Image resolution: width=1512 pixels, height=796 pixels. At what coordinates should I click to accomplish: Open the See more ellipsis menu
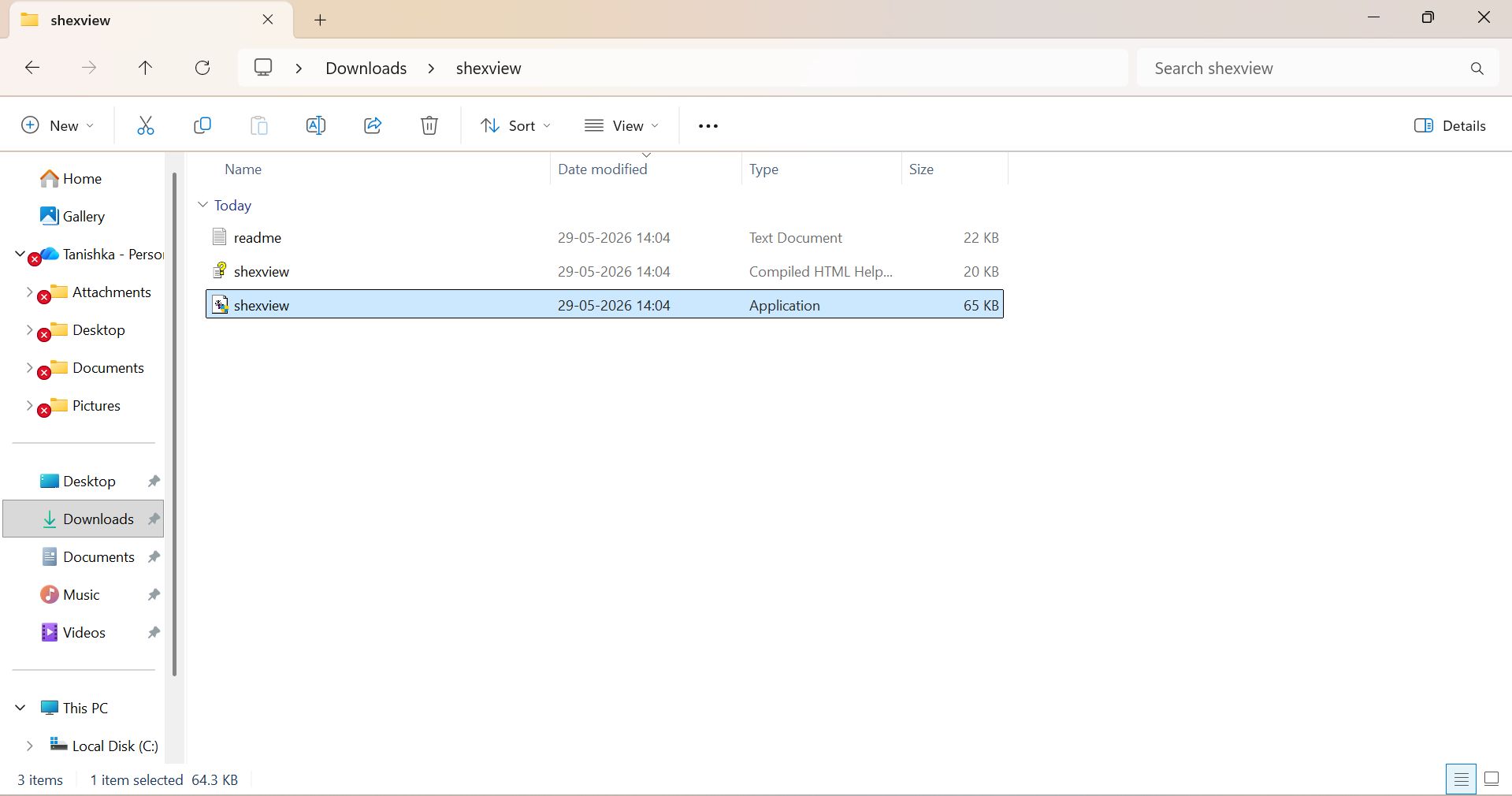pyautogui.click(x=708, y=126)
